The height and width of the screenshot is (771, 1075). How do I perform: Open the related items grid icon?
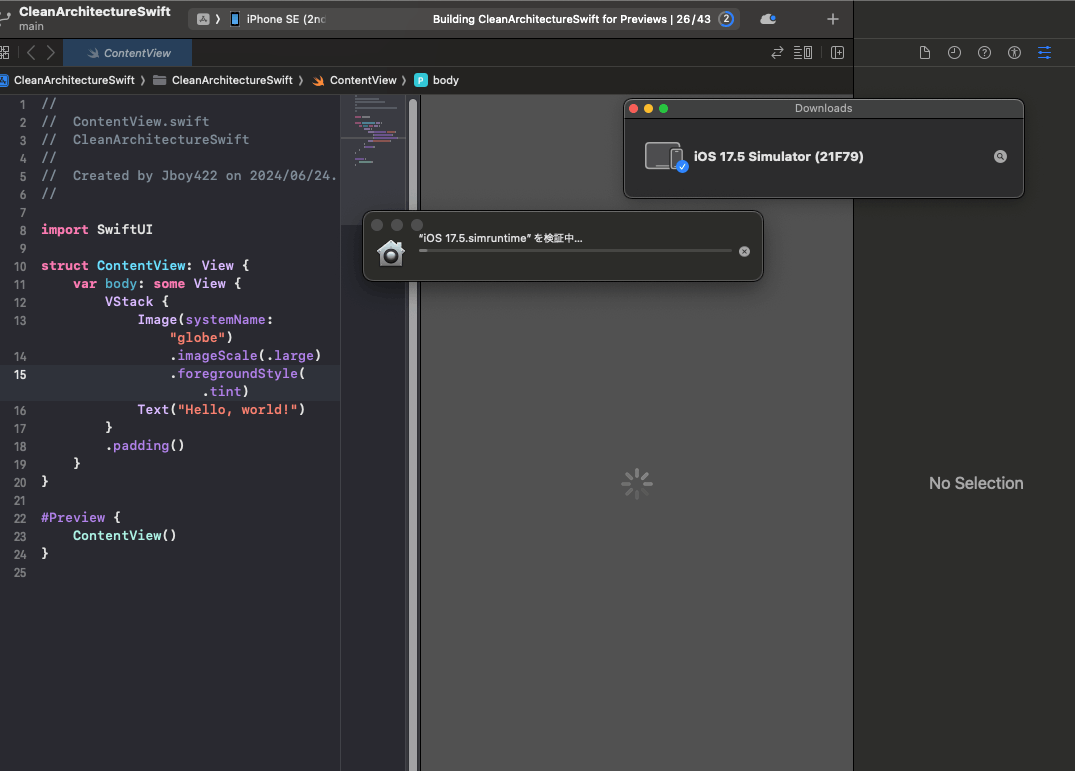[x=4, y=53]
